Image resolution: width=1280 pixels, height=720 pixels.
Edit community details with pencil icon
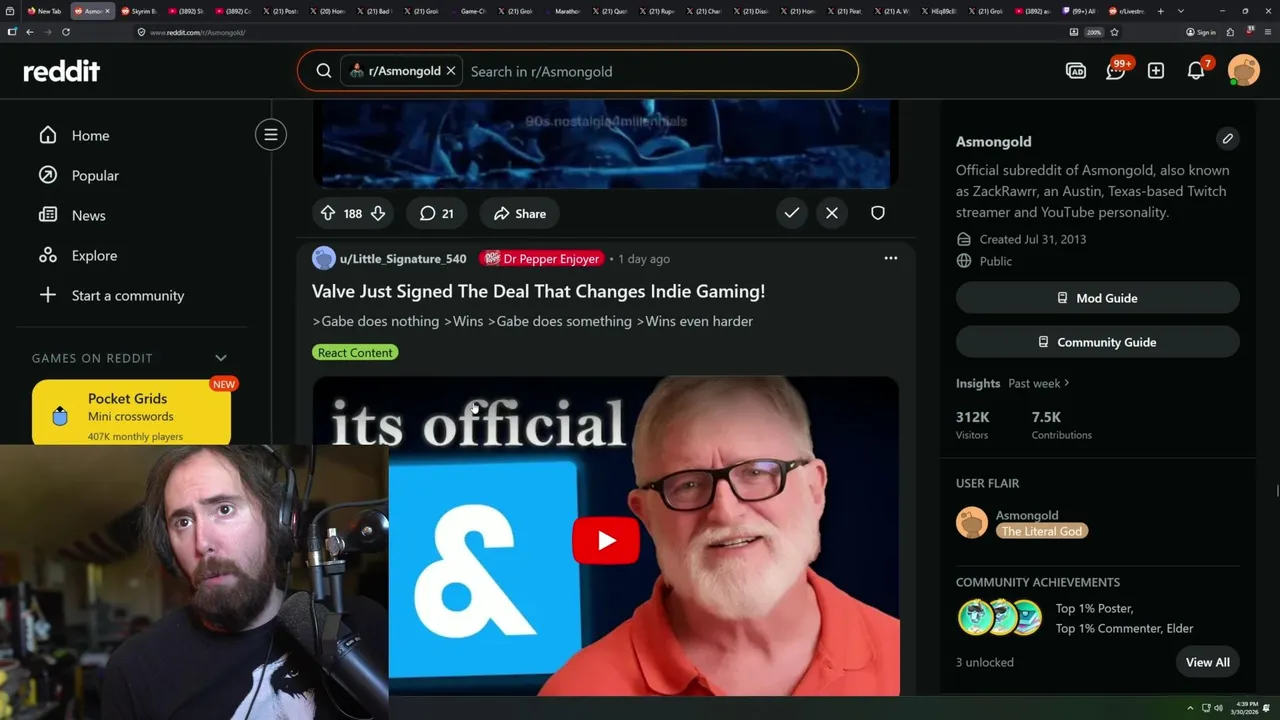pyautogui.click(x=1227, y=139)
